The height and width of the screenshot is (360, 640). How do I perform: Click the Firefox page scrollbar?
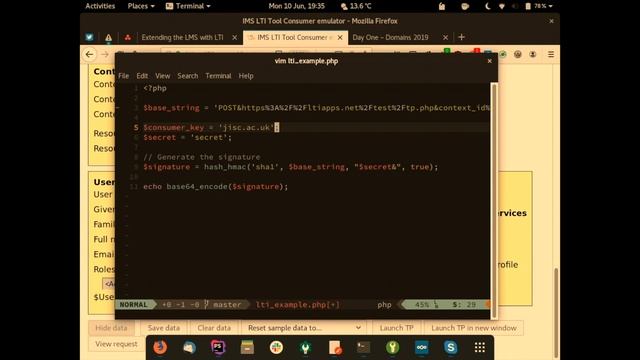(556, 312)
